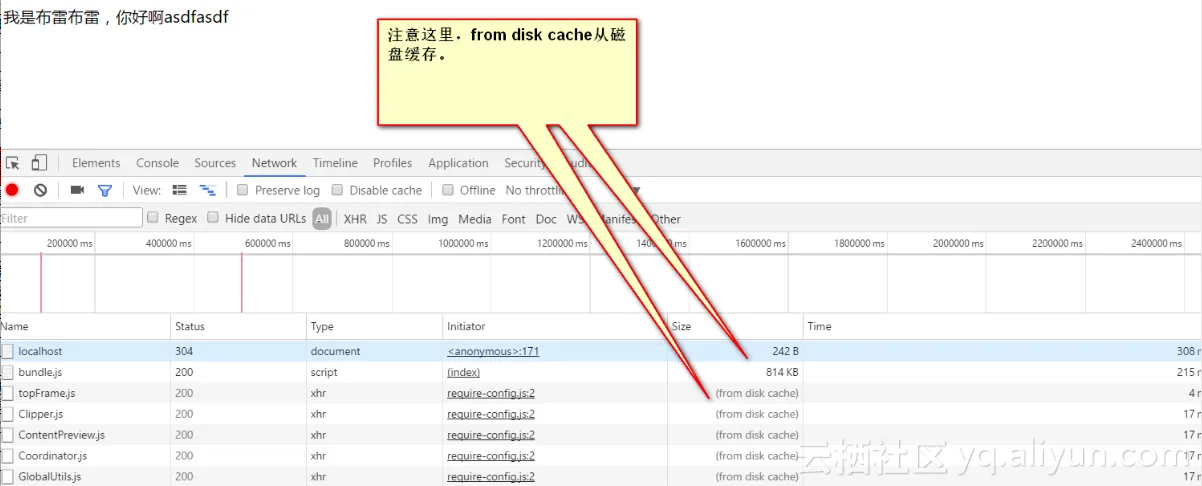Show waterfall overview view icon
1202x486 pixels.
click(207, 190)
